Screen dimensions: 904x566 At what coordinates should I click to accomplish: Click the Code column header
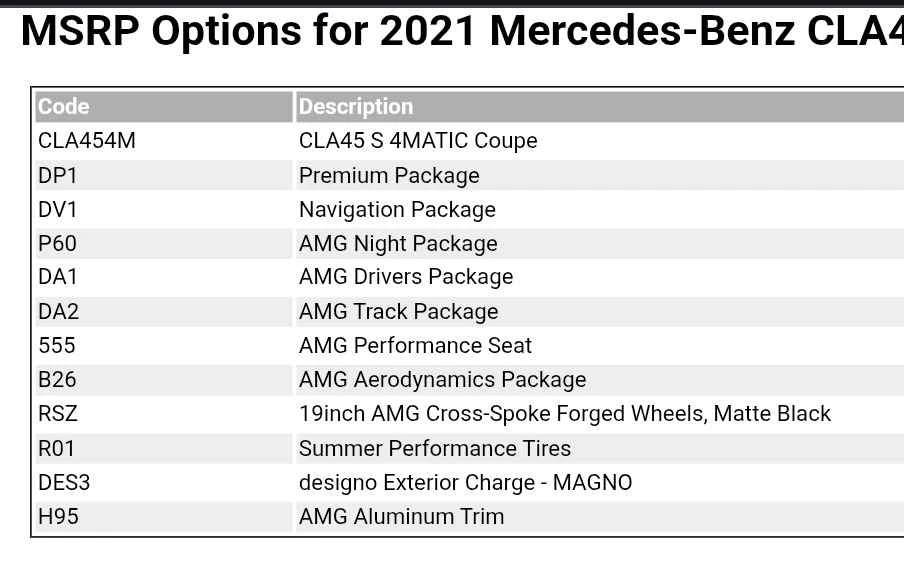(64, 107)
